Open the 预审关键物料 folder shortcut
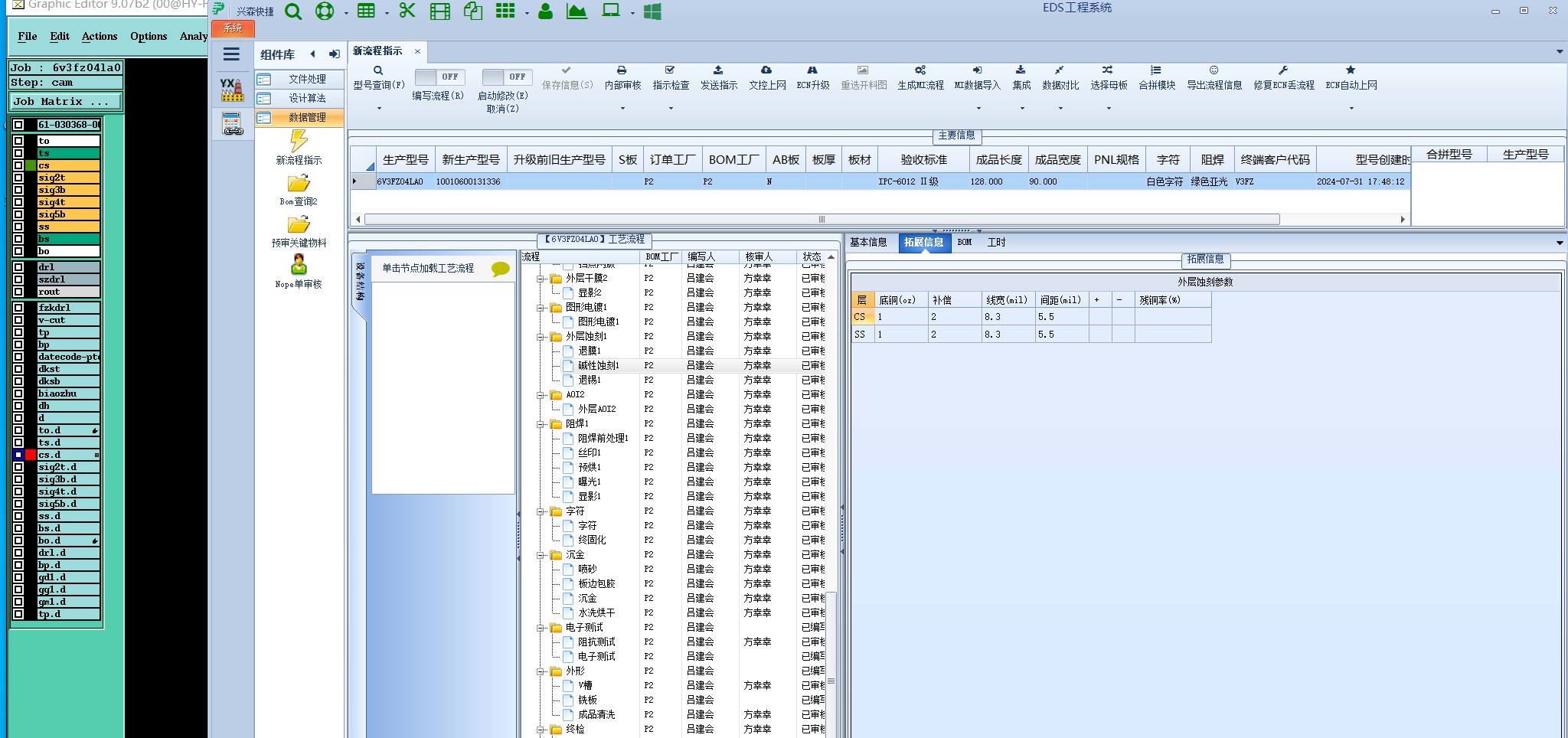1568x738 pixels. pyautogui.click(x=299, y=232)
